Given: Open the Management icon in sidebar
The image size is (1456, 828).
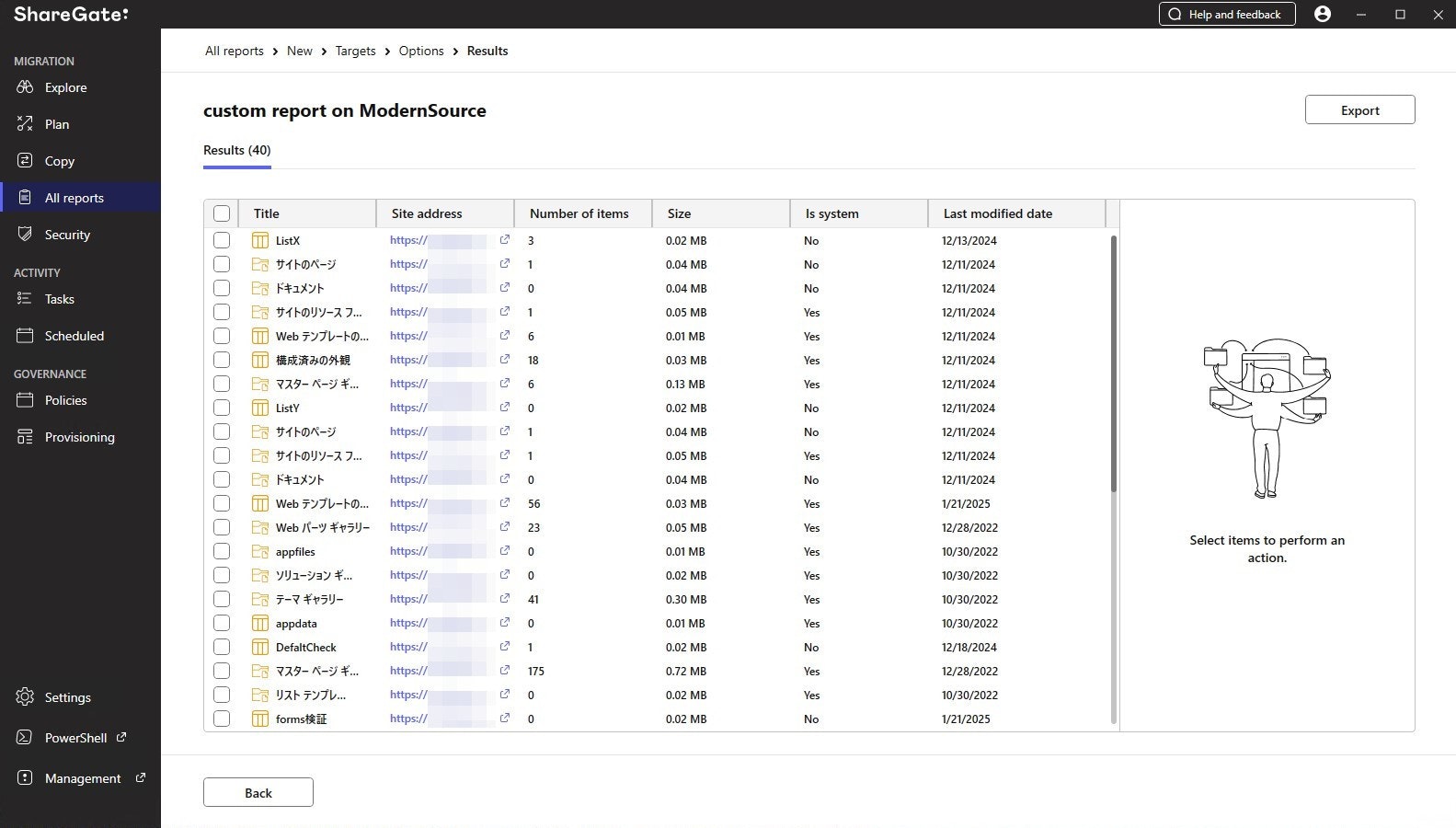Looking at the screenshot, I should [x=25, y=778].
